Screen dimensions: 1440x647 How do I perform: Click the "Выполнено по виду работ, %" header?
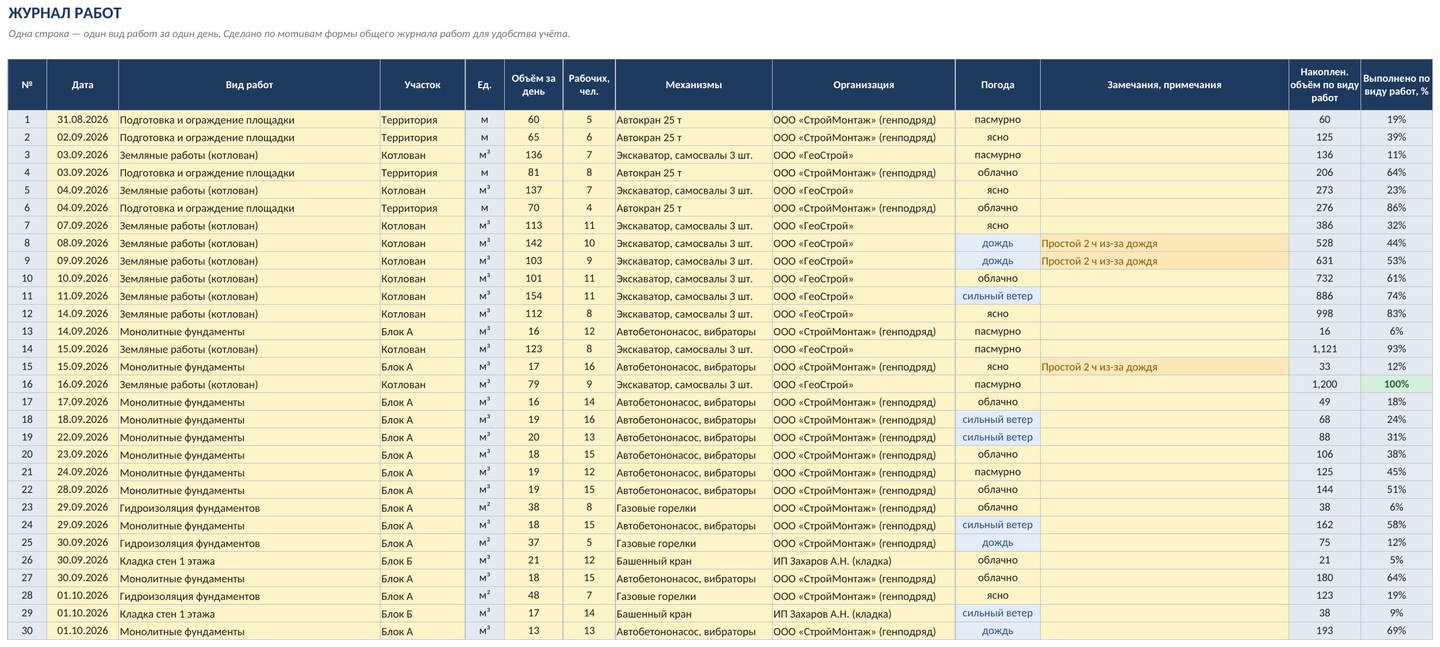point(1396,85)
